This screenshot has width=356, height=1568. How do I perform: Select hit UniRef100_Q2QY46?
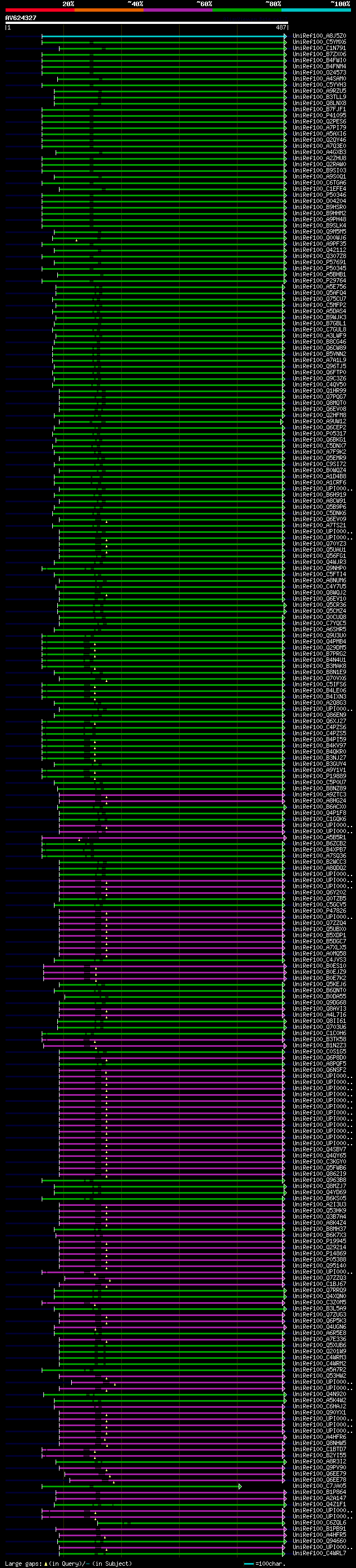319,140
